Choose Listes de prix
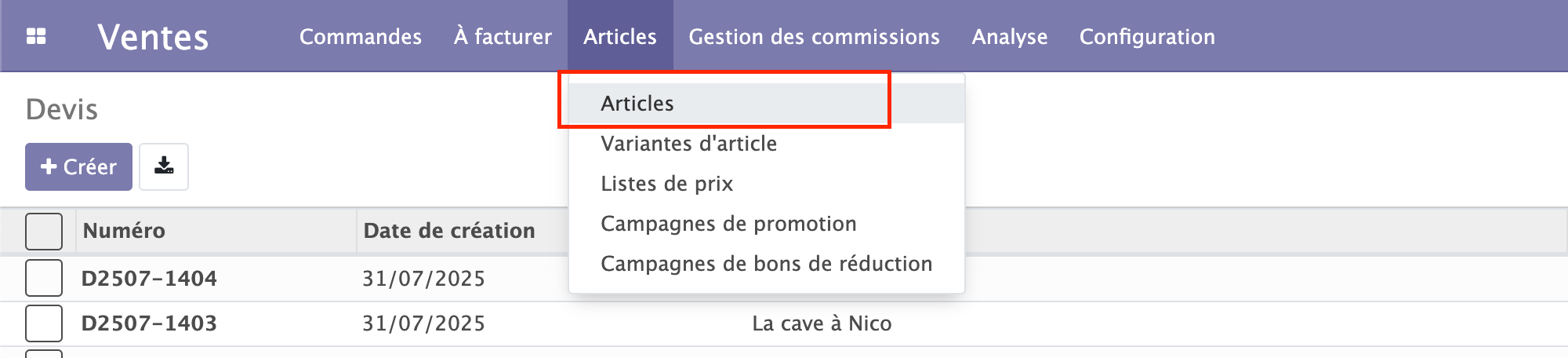 pos(667,184)
